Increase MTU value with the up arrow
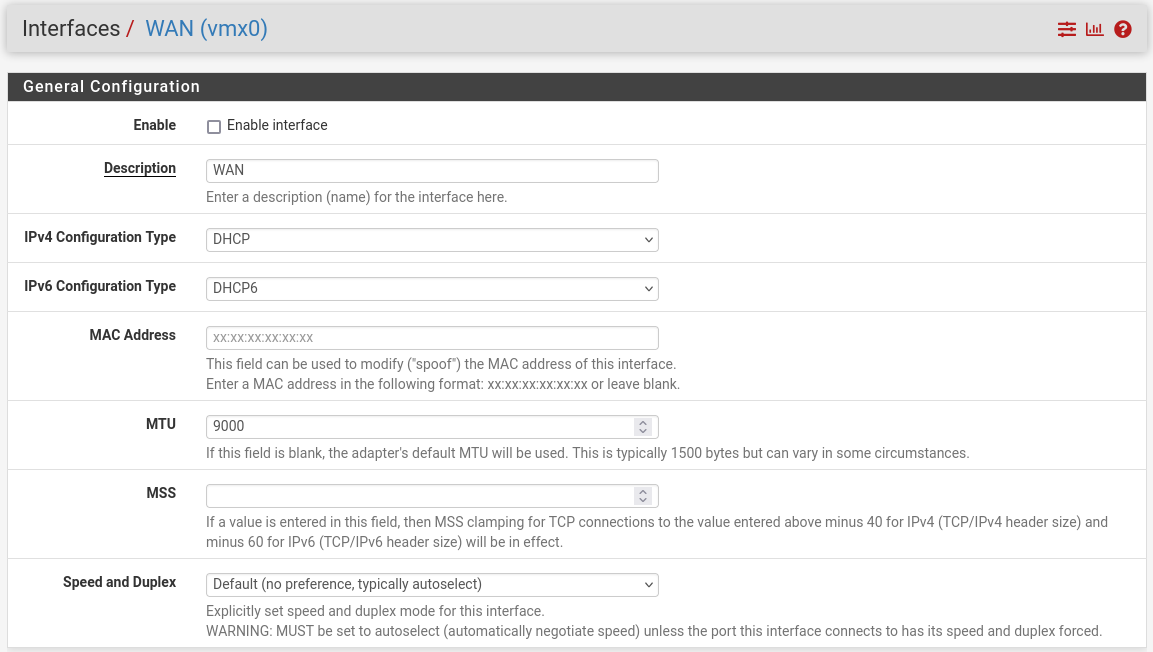The image size is (1153, 652). pyautogui.click(x=643, y=423)
